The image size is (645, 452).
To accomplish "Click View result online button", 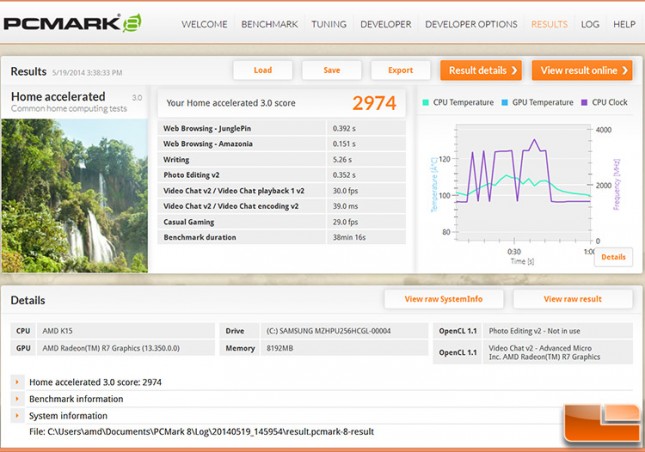I will [582, 70].
